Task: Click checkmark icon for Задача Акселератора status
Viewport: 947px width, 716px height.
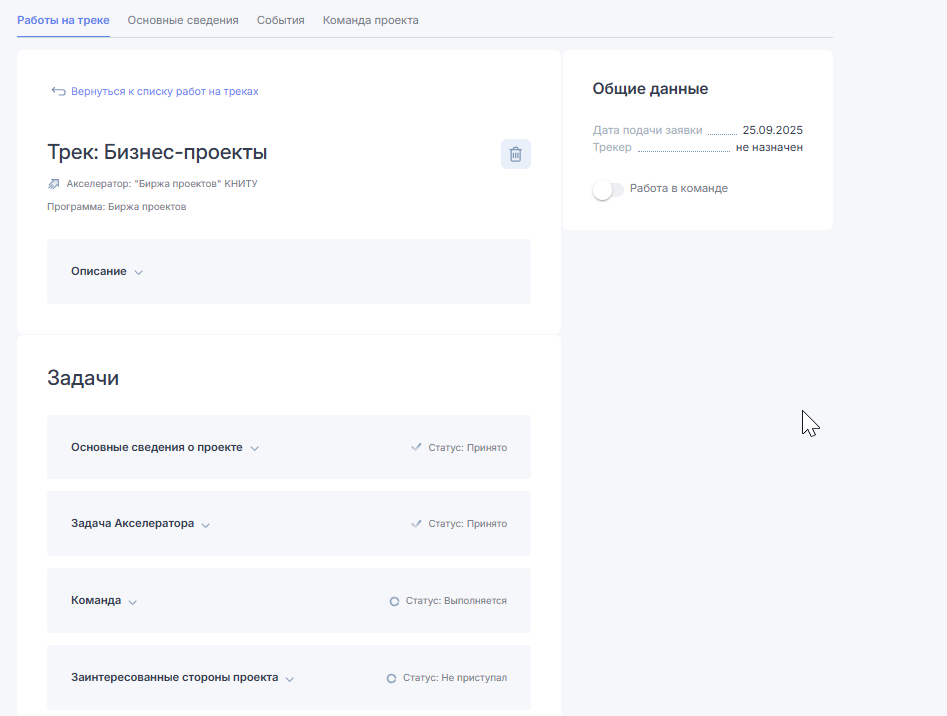Action: tap(416, 523)
